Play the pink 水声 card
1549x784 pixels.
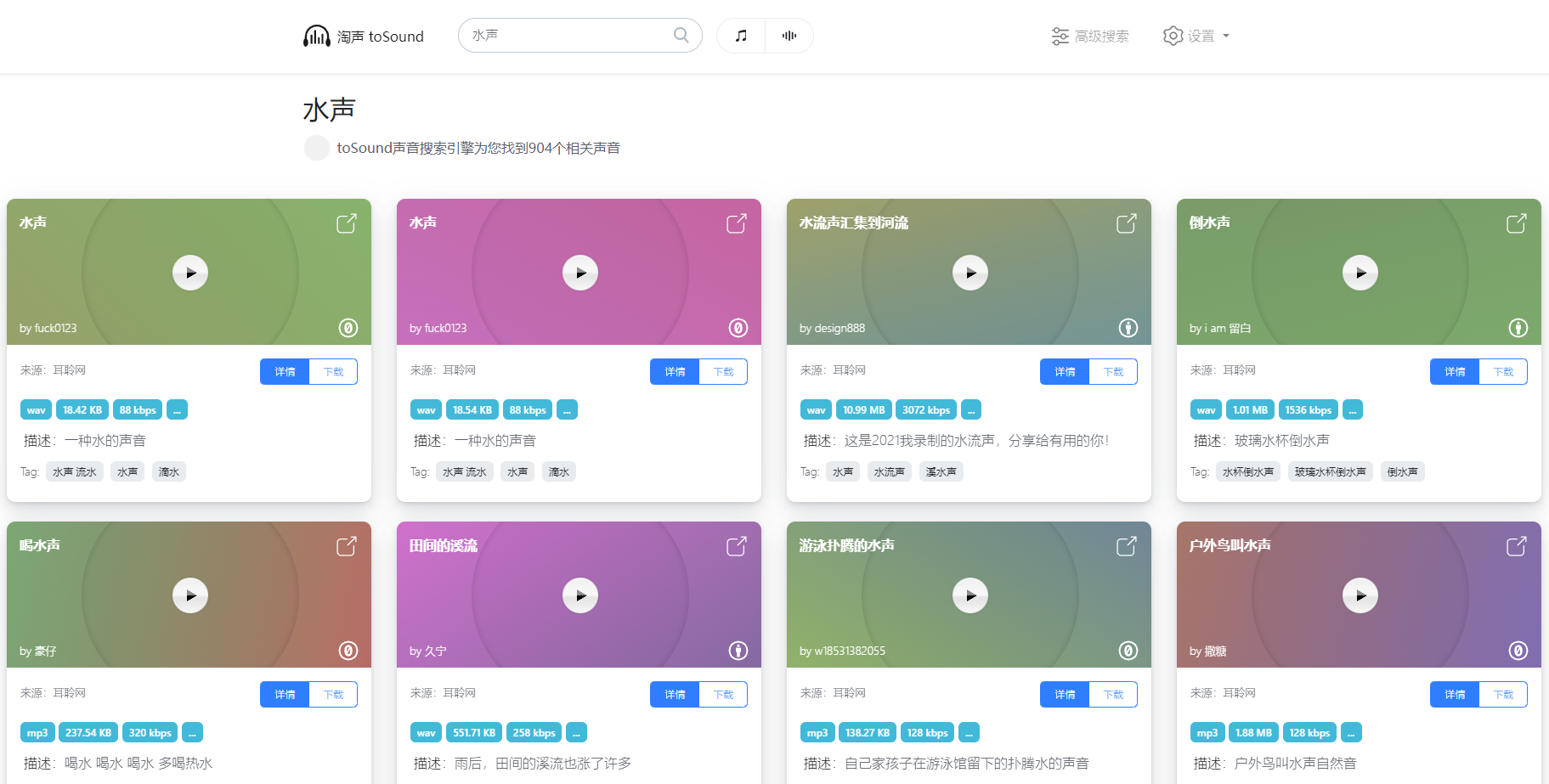coord(580,273)
